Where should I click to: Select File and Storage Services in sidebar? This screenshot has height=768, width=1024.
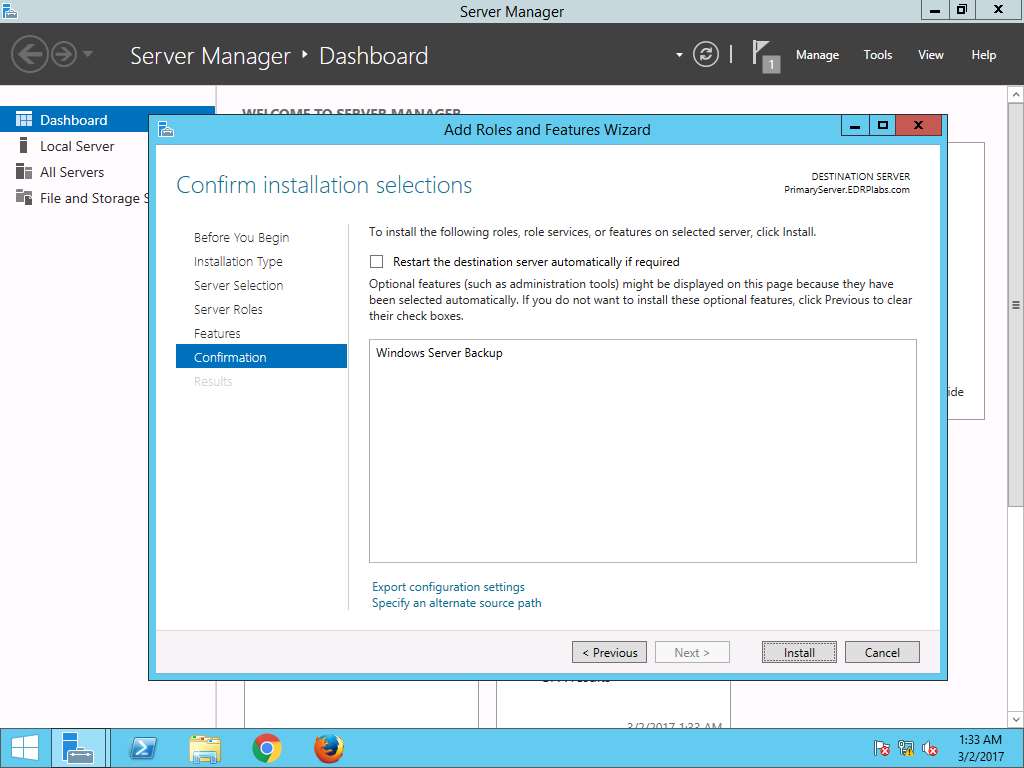(94, 198)
